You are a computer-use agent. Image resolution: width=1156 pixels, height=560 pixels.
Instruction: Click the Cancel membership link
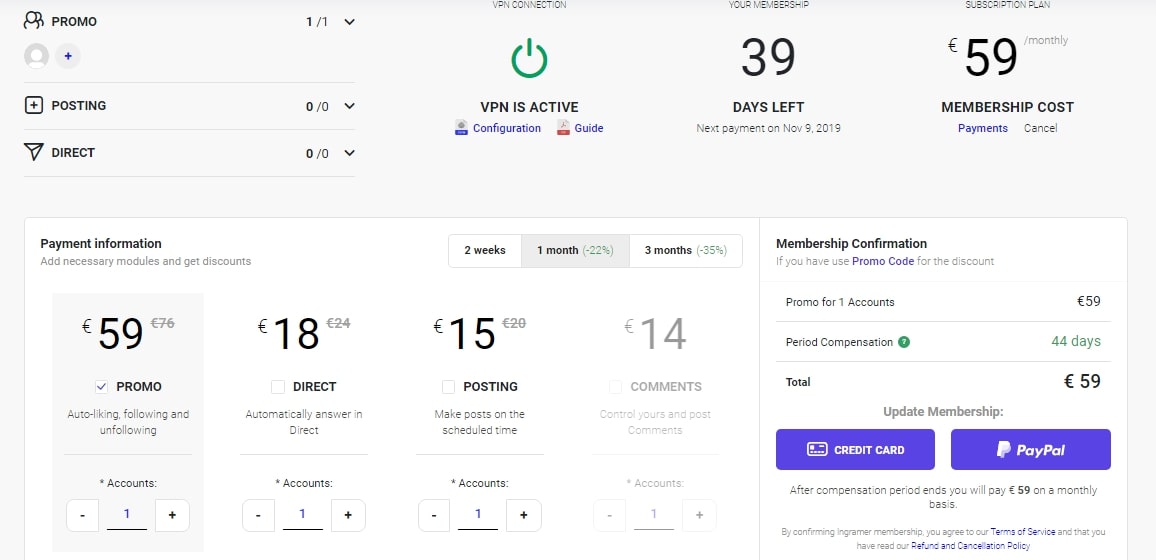pyautogui.click(x=1040, y=128)
